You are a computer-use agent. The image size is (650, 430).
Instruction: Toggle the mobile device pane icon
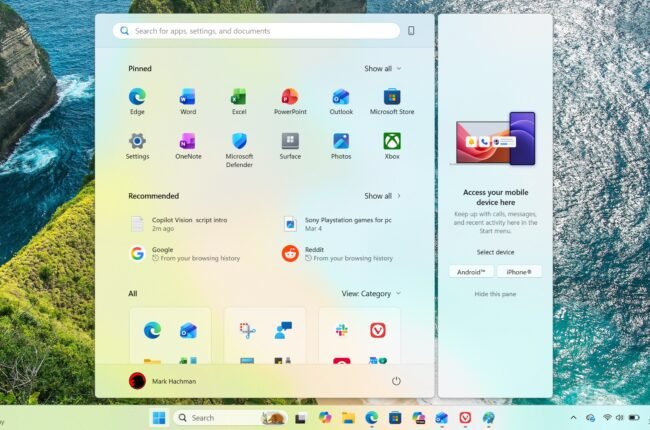point(411,31)
